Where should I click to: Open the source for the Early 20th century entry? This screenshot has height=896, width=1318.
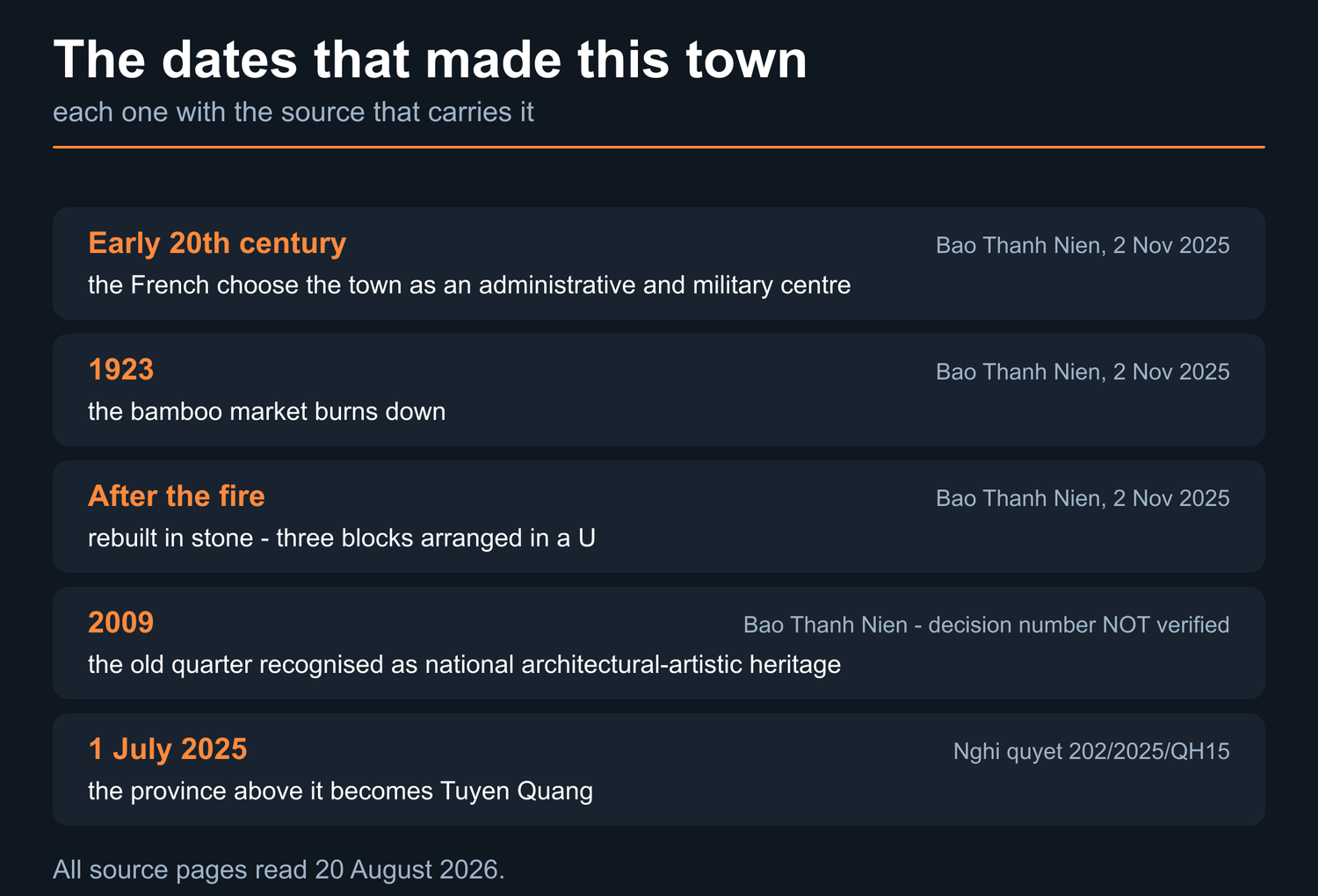tap(1083, 245)
